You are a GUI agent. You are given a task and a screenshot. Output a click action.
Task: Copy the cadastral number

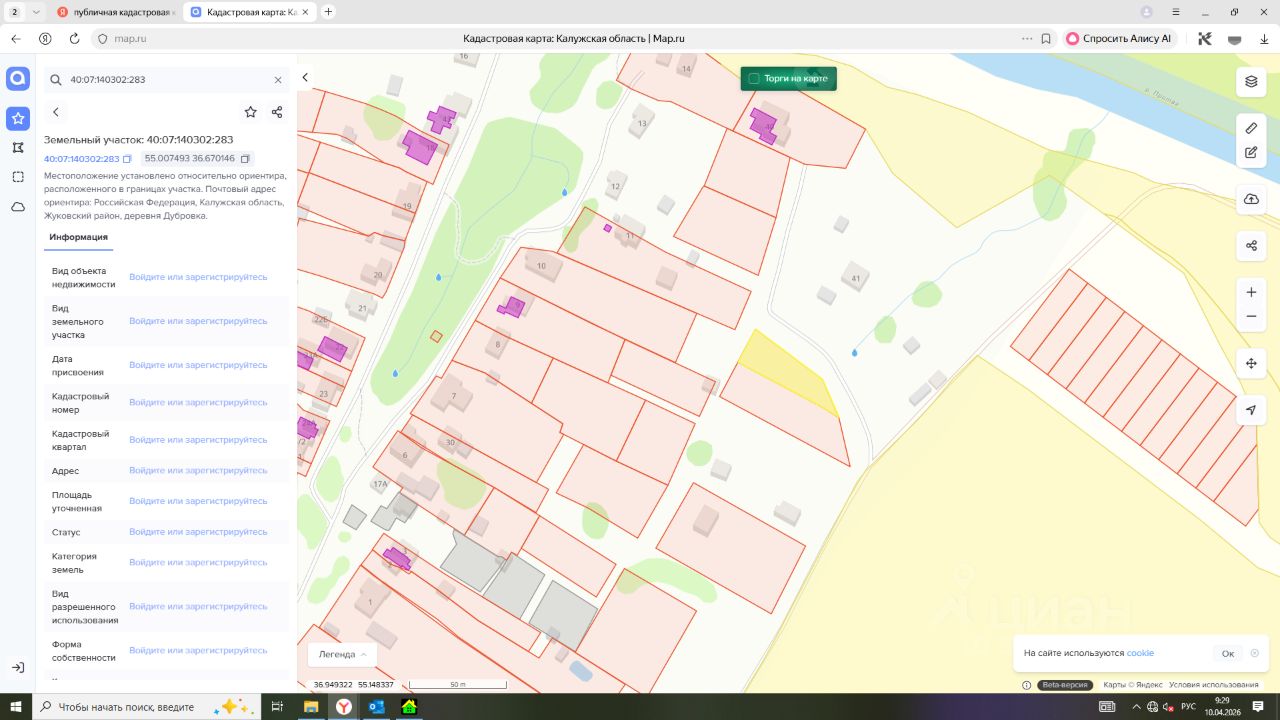click(127, 159)
